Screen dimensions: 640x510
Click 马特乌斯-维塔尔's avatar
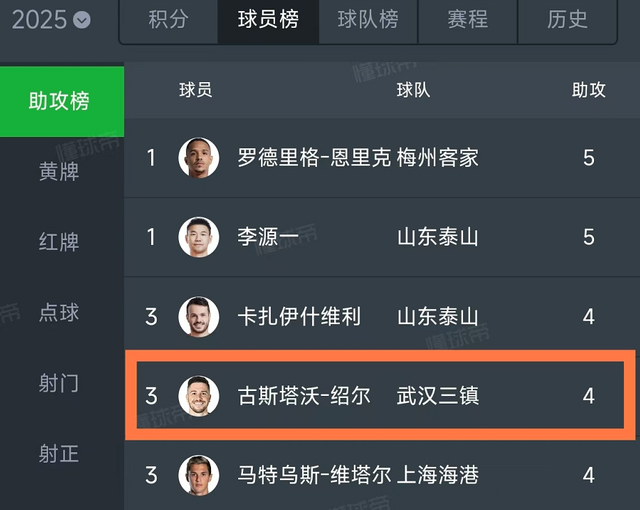pyautogui.click(x=199, y=475)
